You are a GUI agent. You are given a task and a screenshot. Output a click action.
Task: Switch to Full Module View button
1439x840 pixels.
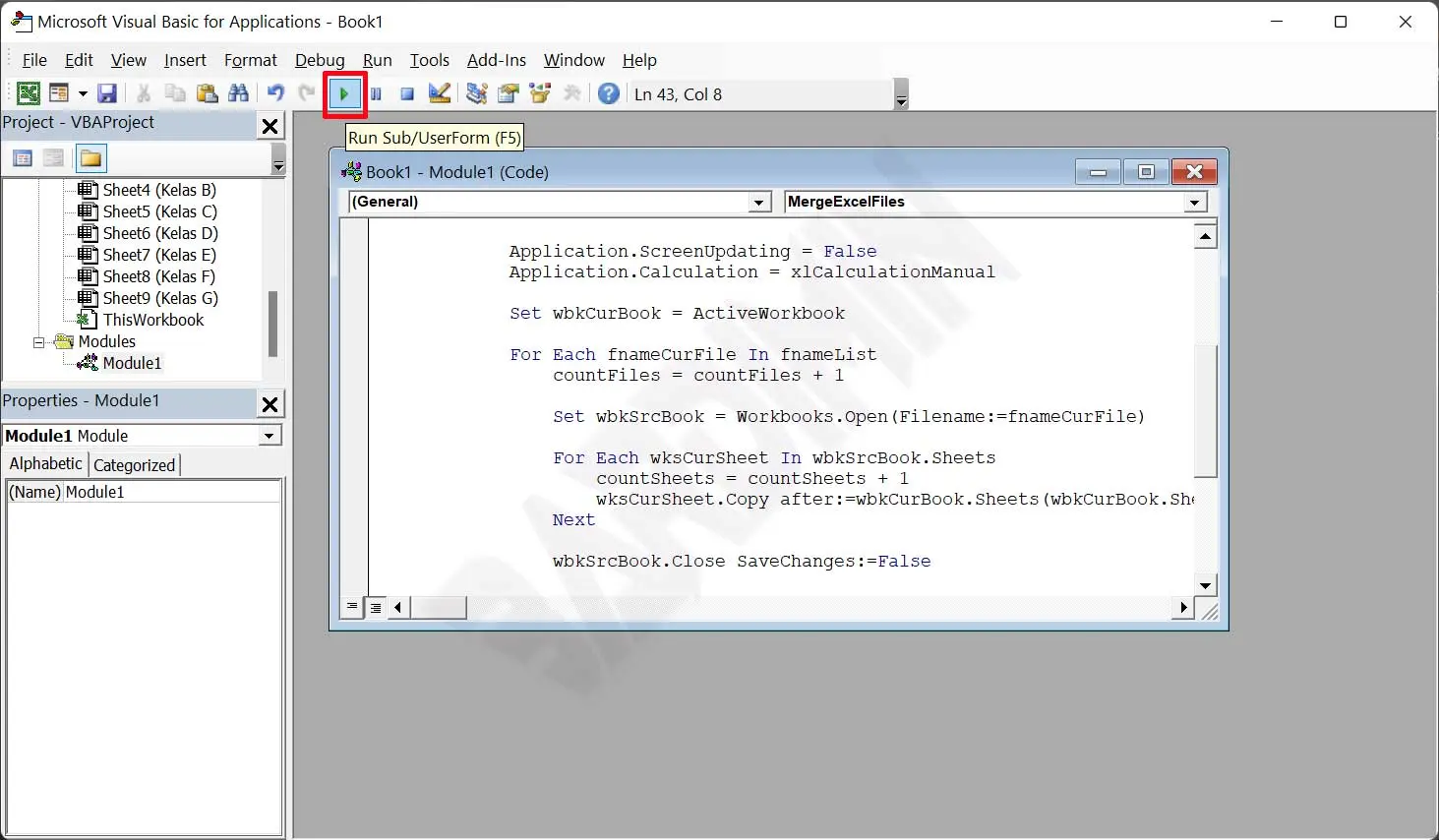376,608
